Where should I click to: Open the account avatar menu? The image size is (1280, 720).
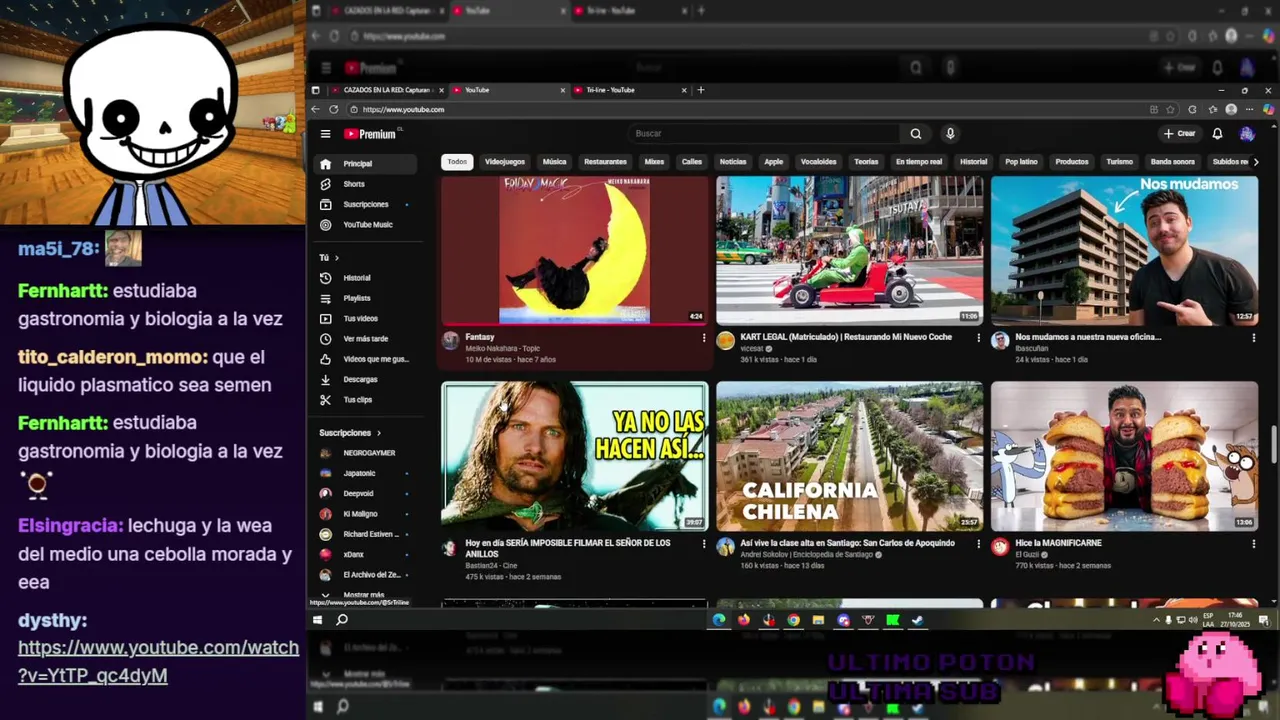click(1247, 133)
